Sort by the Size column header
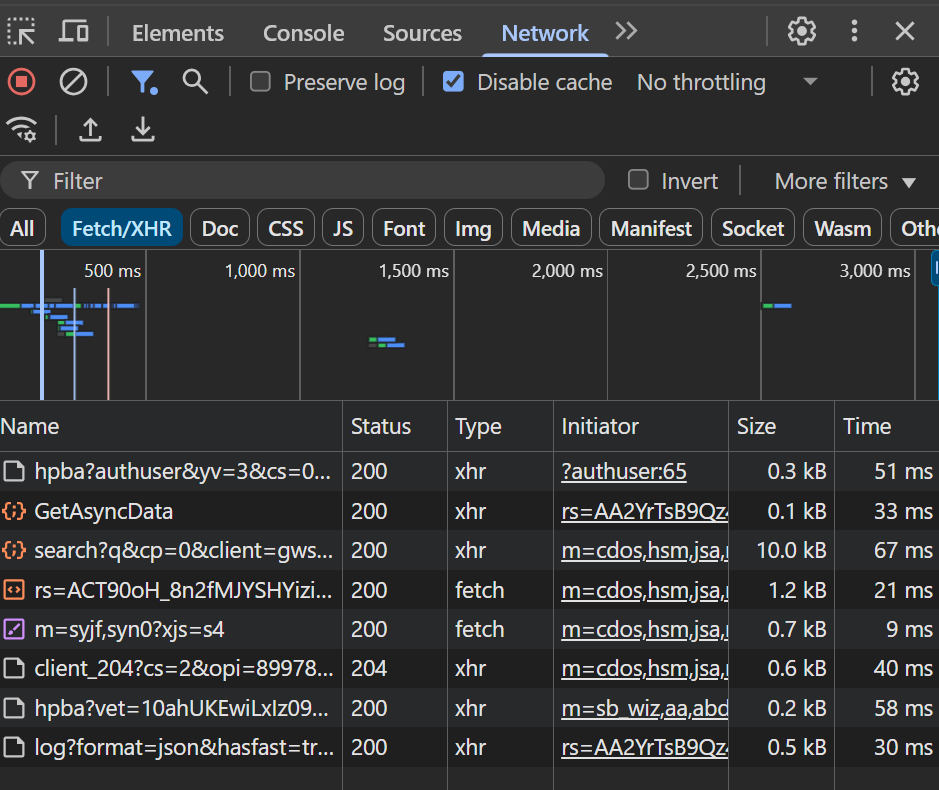 pyautogui.click(x=781, y=426)
